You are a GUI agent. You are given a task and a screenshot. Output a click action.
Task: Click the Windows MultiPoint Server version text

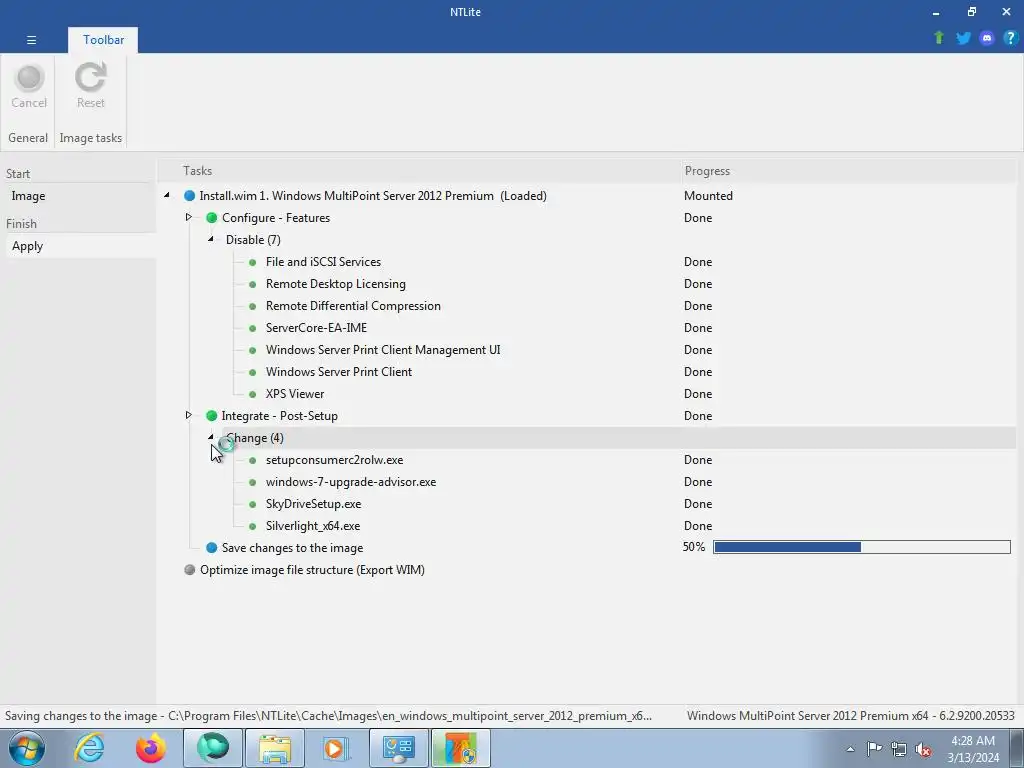pos(850,716)
